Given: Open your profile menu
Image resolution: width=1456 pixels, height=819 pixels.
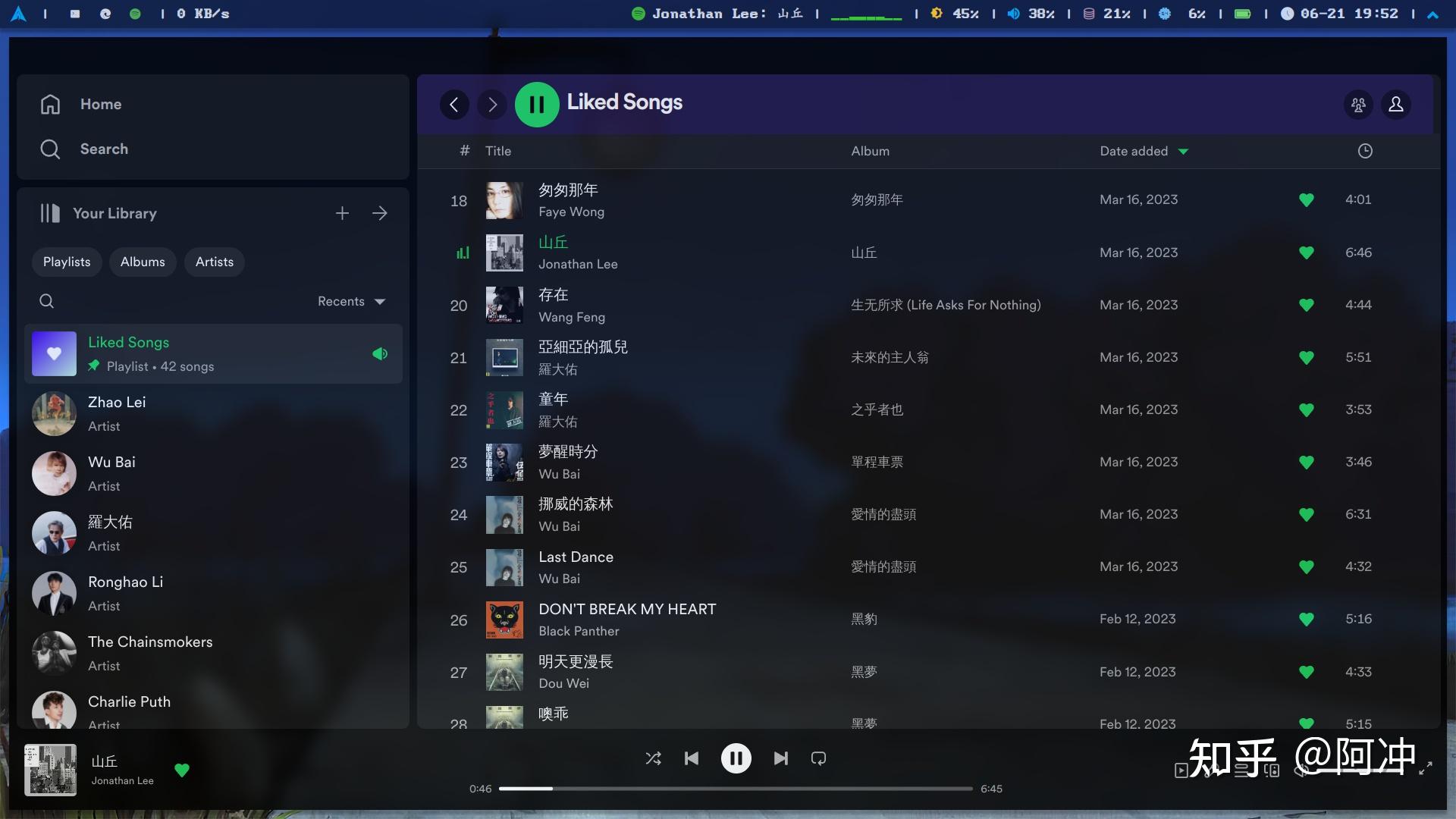Looking at the screenshot, I should (1396, 105).
